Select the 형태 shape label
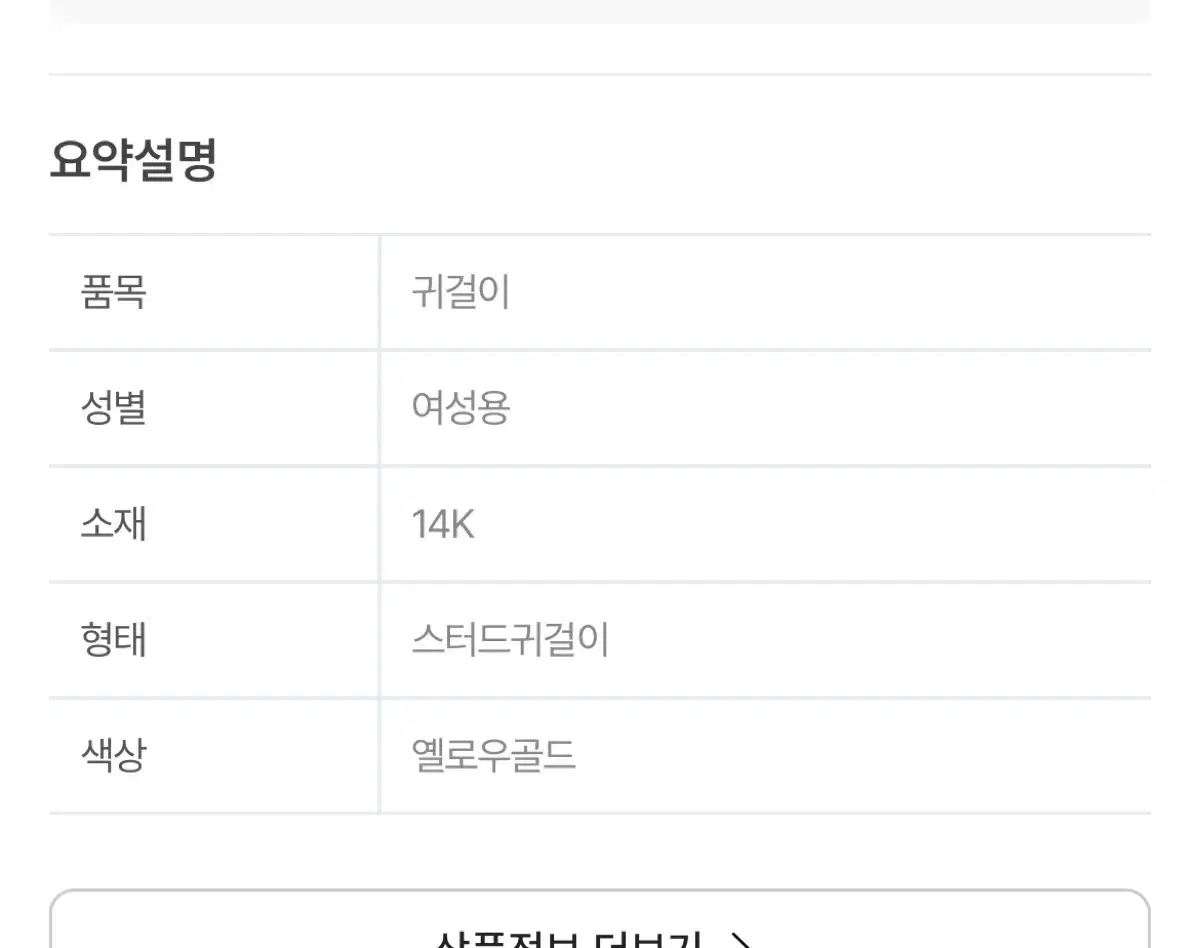The height and width of the screenshot is (948, 1200). (113, 638)
